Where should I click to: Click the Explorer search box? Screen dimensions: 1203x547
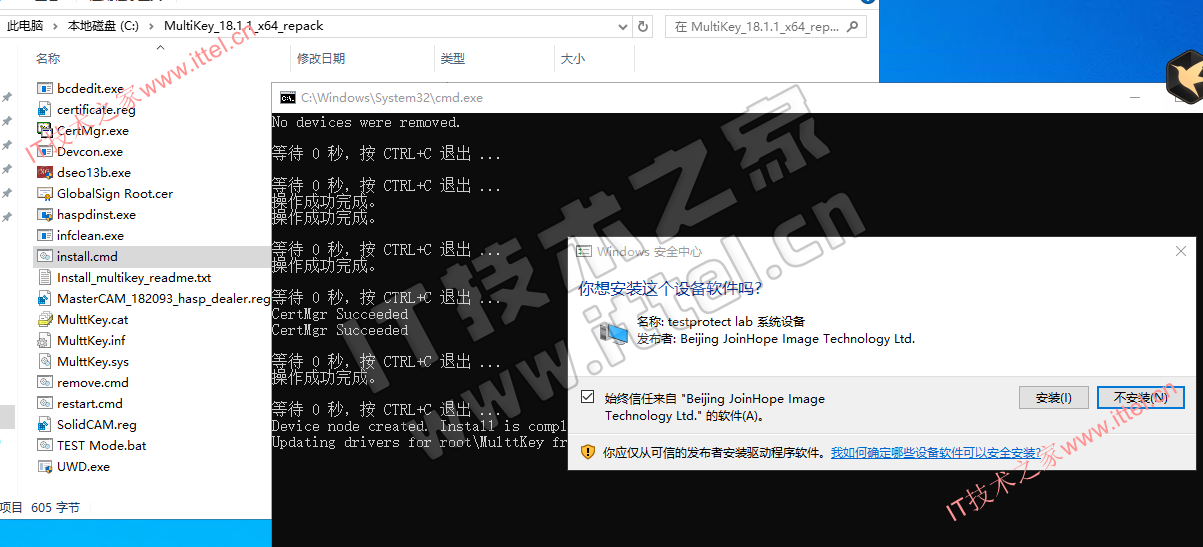click(765, 26)
